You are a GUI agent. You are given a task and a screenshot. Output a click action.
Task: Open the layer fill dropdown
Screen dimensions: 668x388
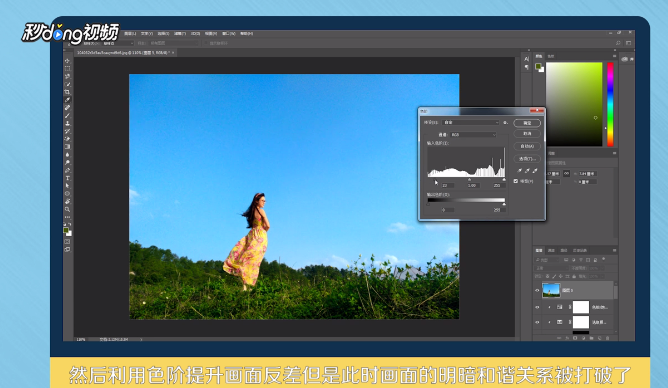(602, 276)
